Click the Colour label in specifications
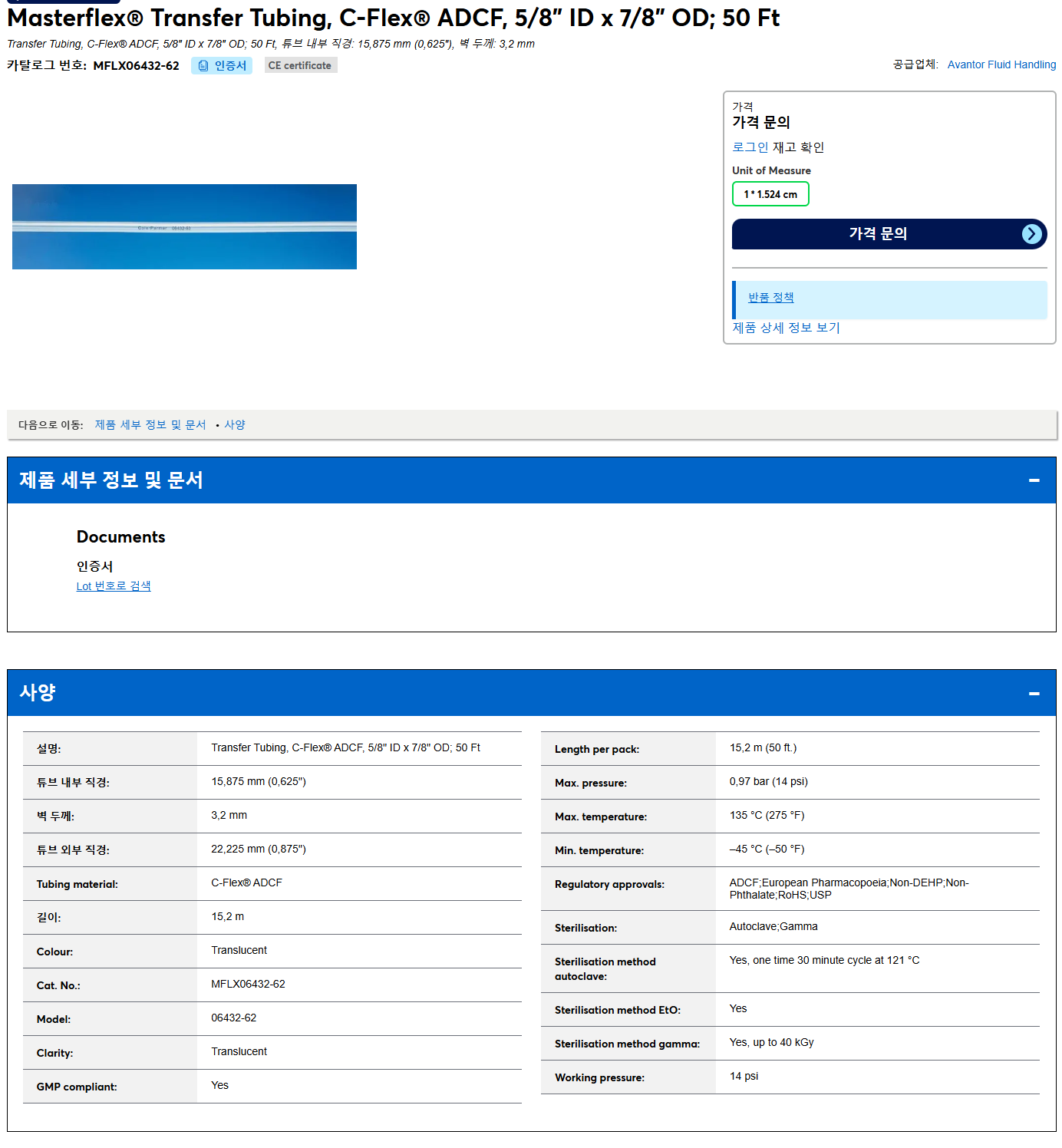Image resolution: width=1062 pixels, height=1148 pixels. click(55, 952)
